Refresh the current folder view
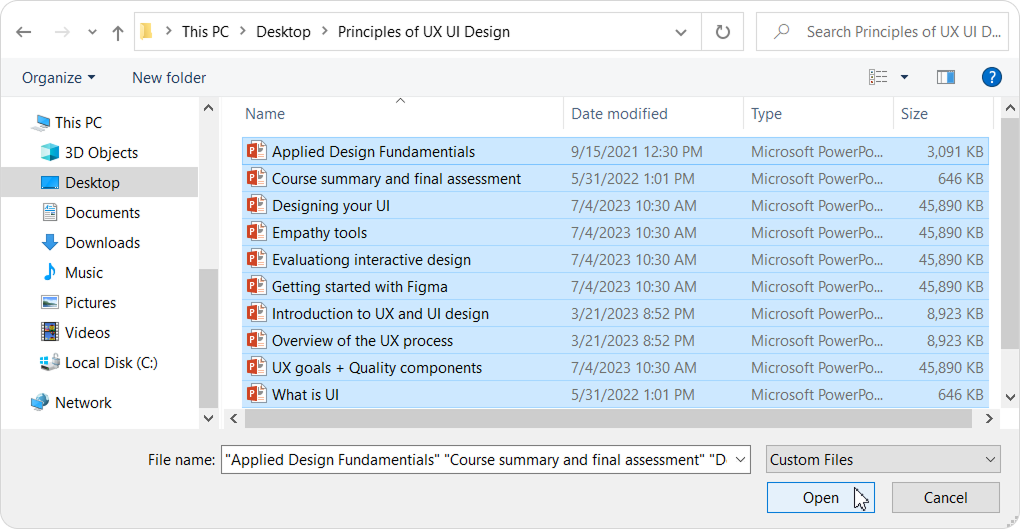Image resolution: width=1020 pixels, height=529 pixels. pyautogui.click(x=722, y=32)
